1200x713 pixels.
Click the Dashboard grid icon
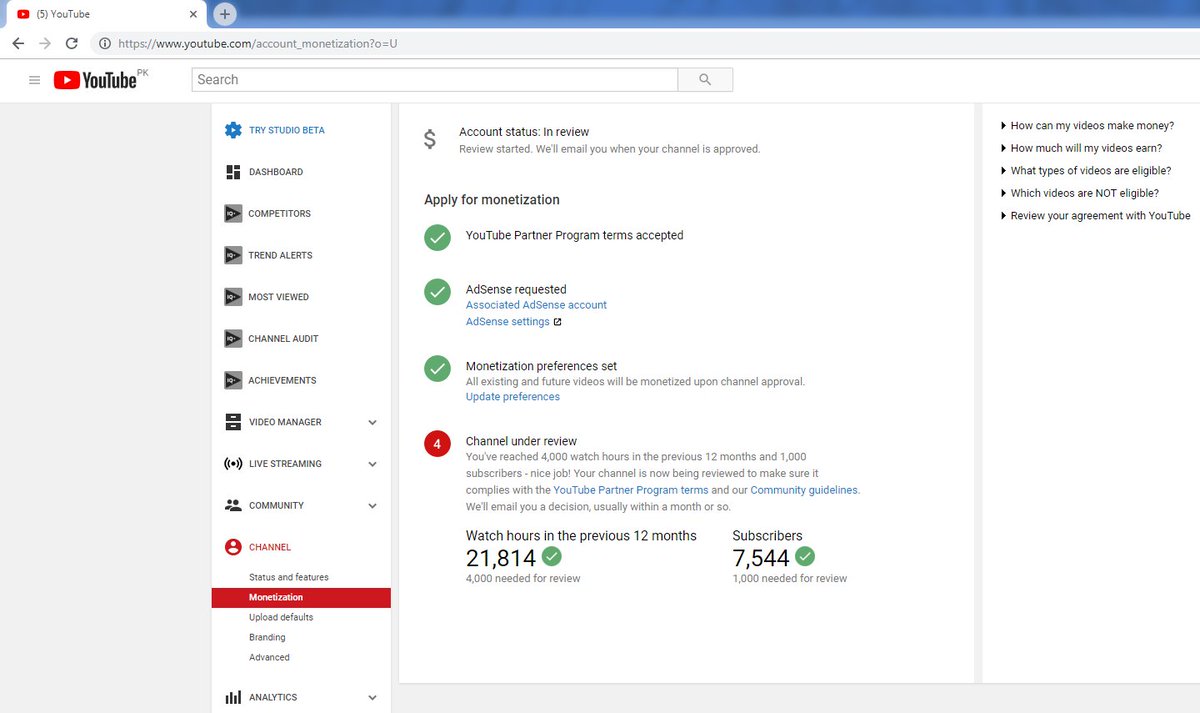(x=233, y=172)
